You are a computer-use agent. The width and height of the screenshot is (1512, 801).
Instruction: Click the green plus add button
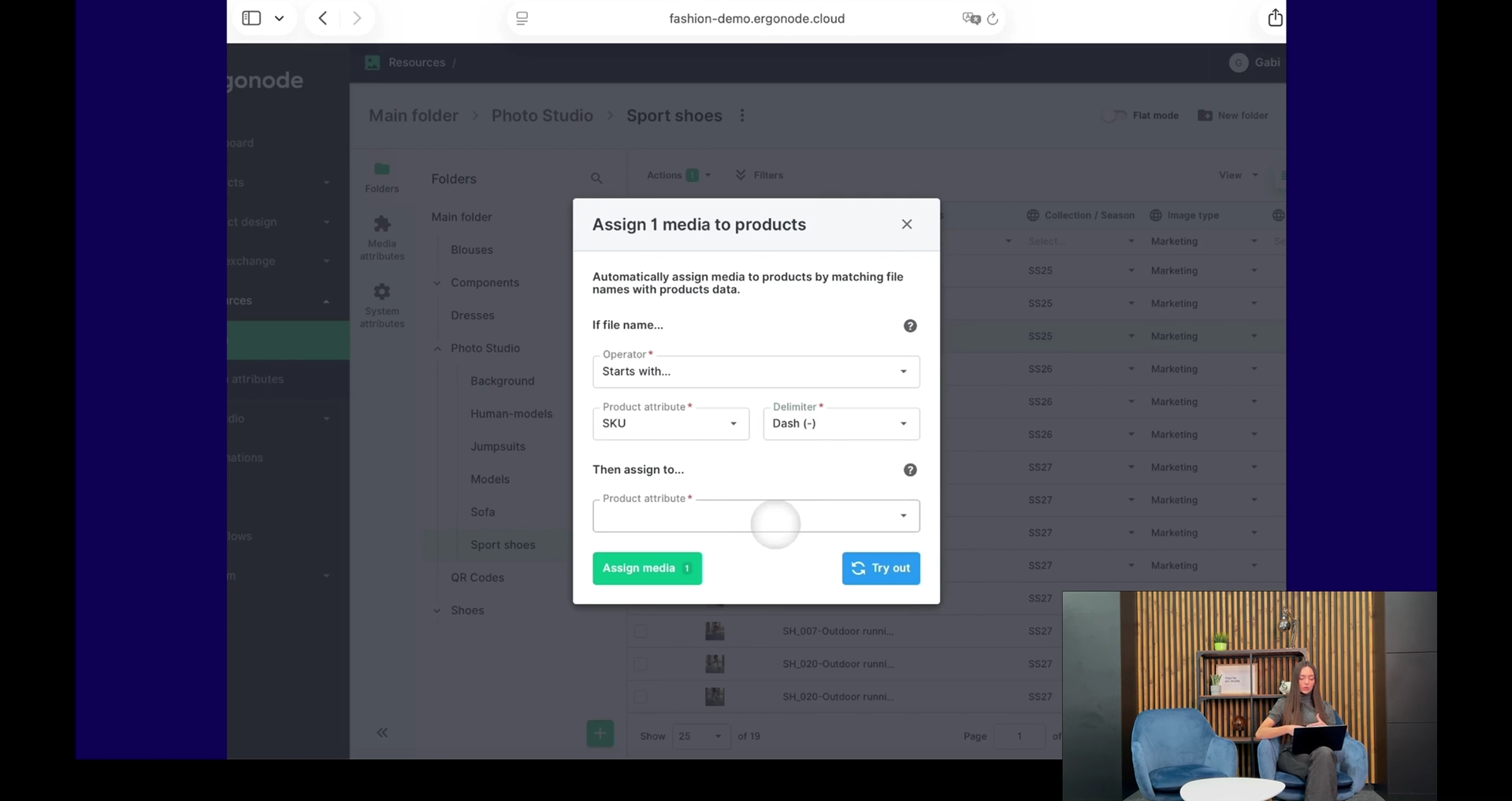600,734
